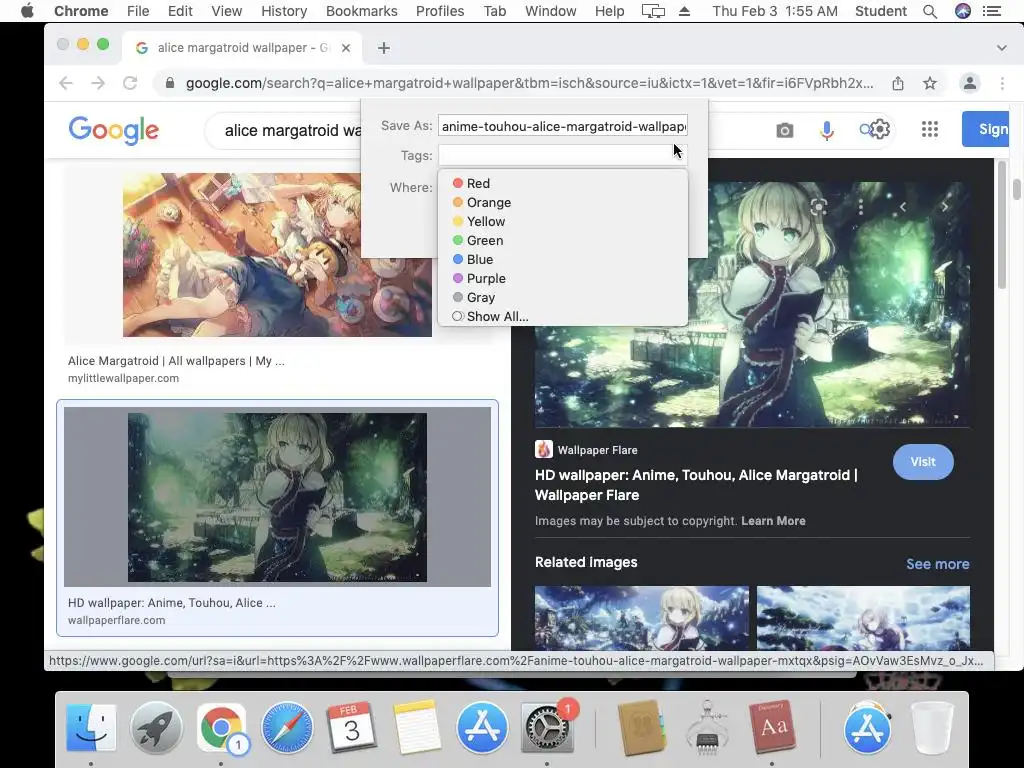Open Safari from the Dock
Image resolution: width=1024 pixels, height=768 pixels.
click(x=287, y=727)
